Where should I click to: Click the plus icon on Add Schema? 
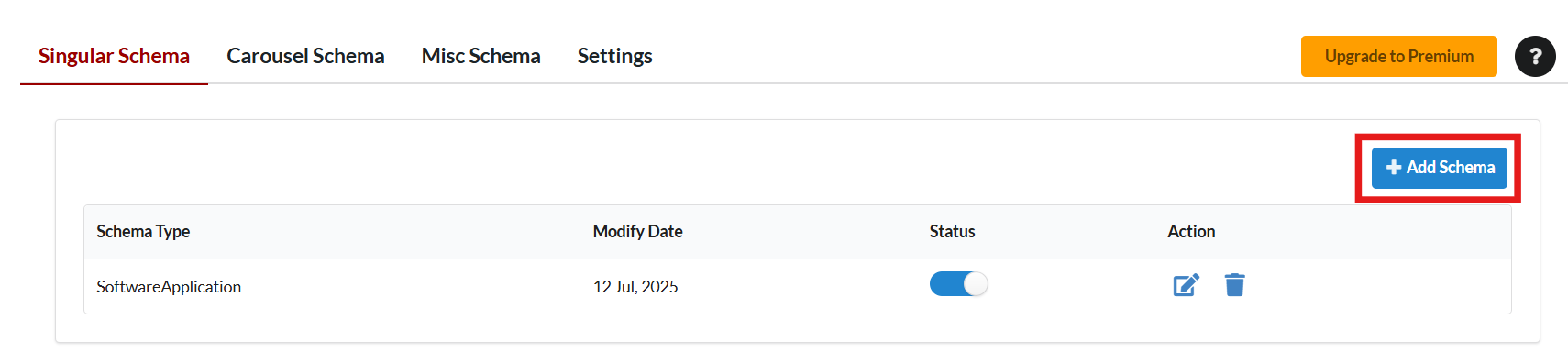click(1393, 168)
